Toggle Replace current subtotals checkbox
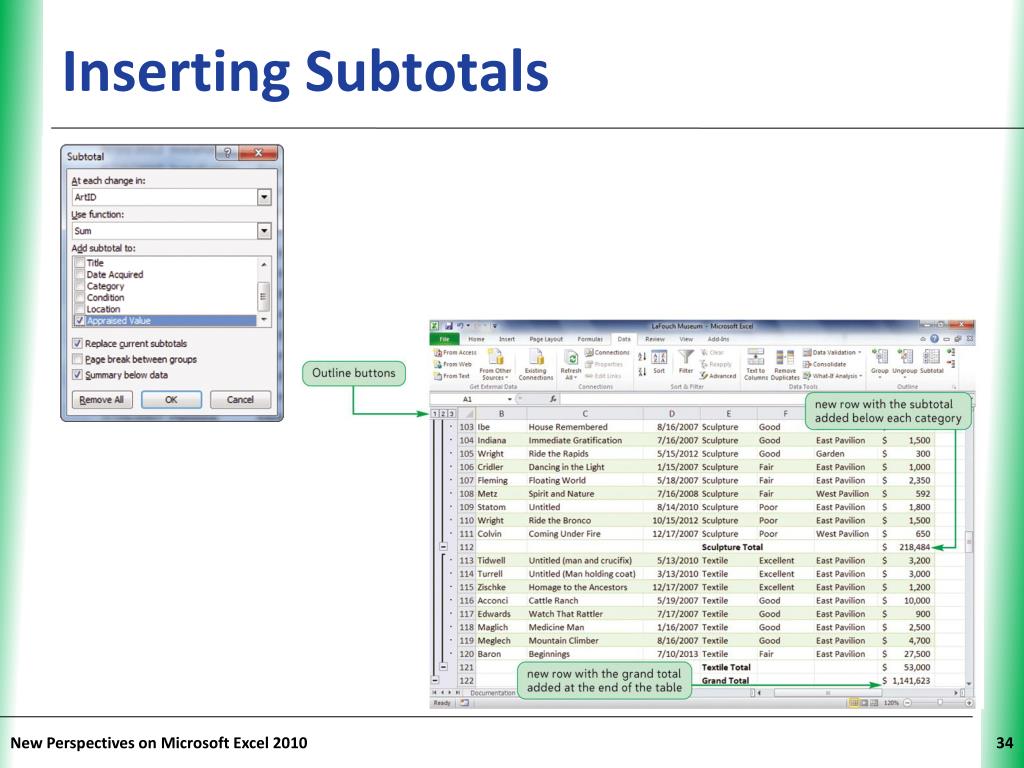The image size is (1024, 768). pos(77,344)
